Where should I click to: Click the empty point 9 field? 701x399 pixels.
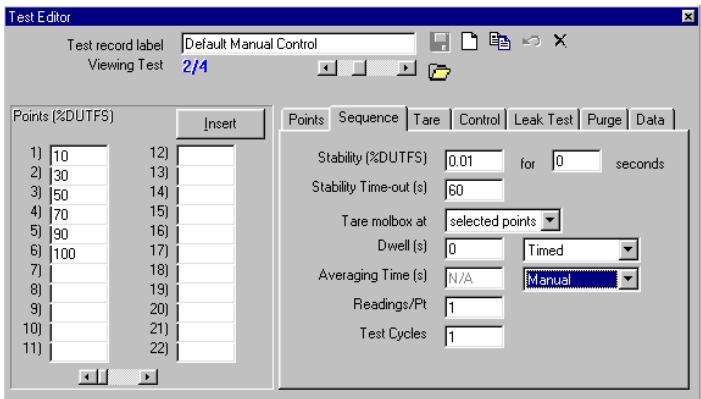pos(79,312)
